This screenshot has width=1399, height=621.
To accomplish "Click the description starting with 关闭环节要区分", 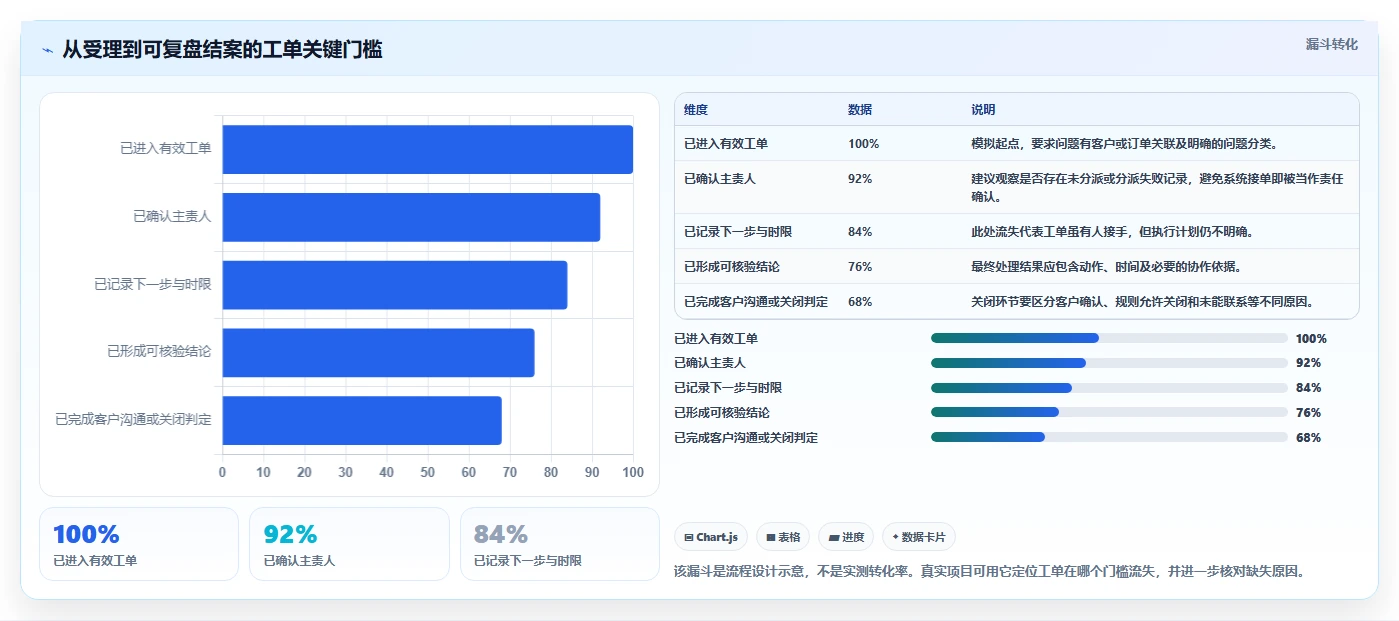I will 1142,302.
